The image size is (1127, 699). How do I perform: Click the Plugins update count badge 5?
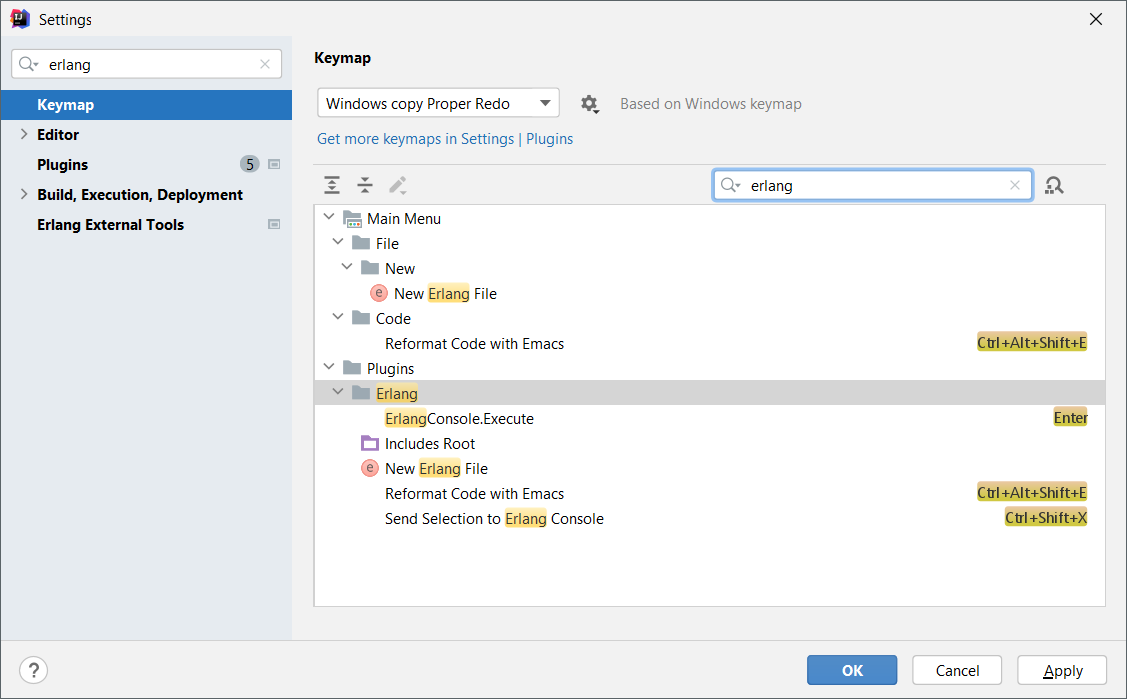pyautogui.click(x=249, y=165)
